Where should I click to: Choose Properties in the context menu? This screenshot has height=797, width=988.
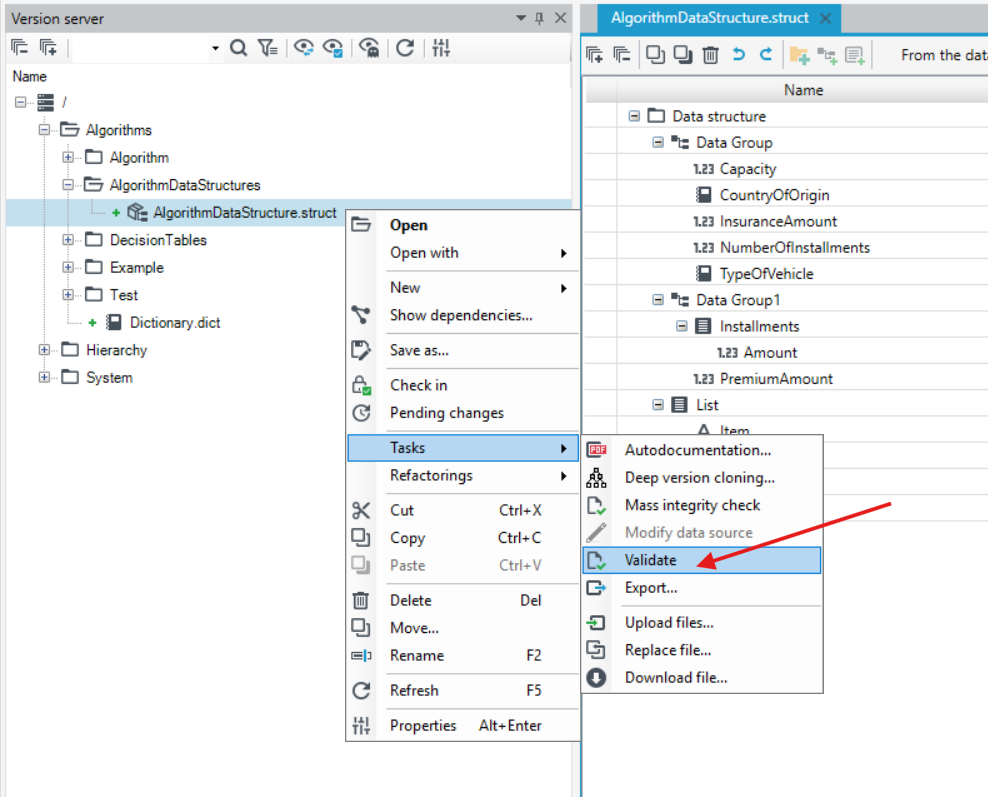[463, 726]
